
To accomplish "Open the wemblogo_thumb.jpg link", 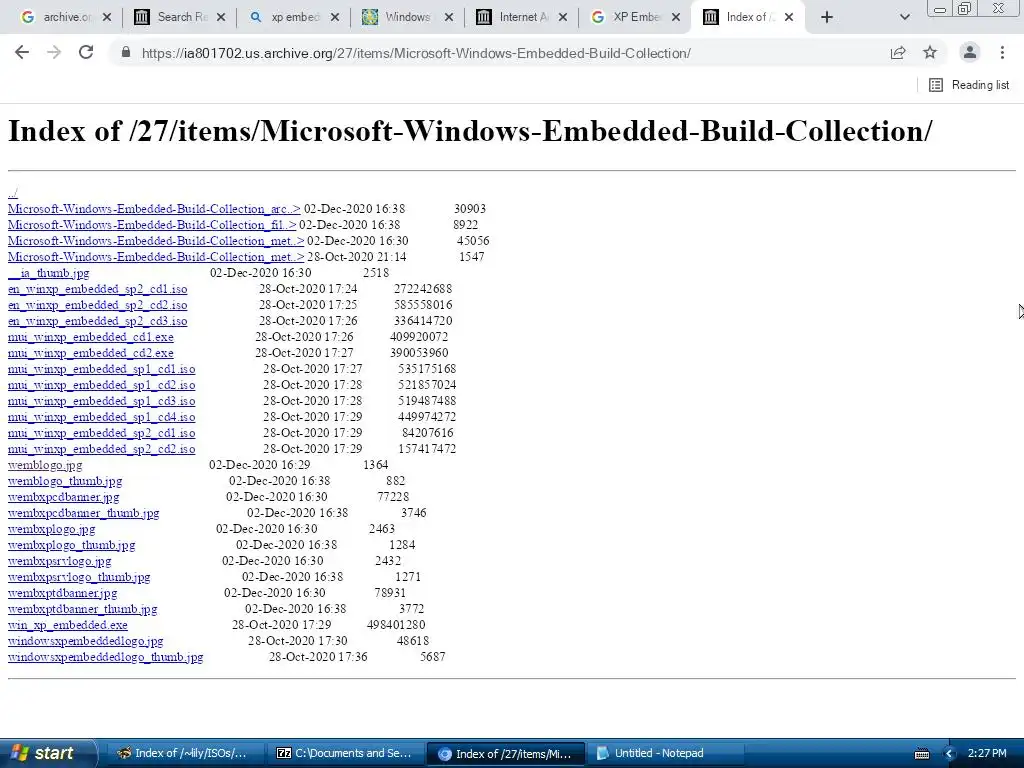I will pos(65,481).
